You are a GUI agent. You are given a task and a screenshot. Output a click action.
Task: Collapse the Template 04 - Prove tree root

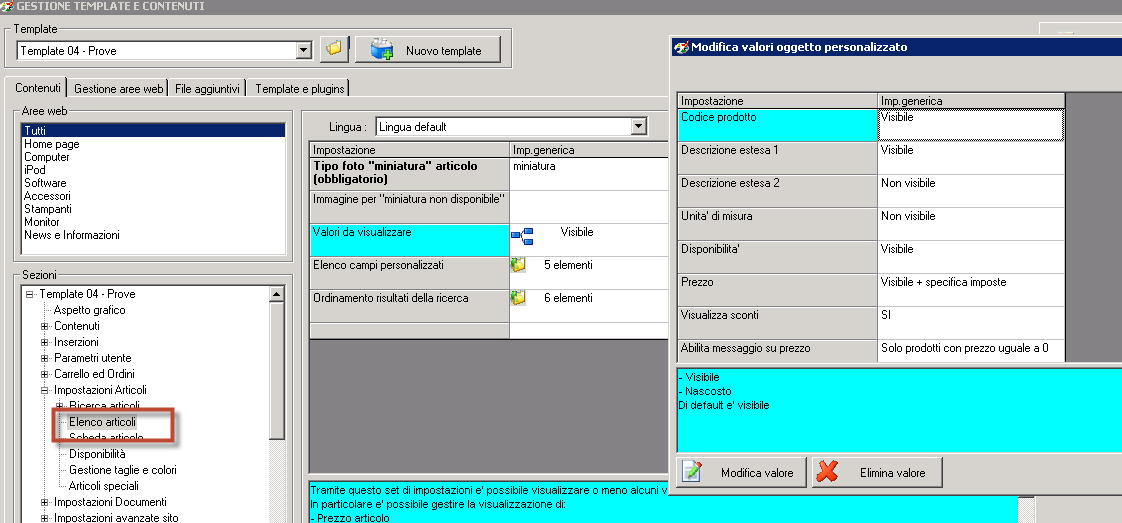29,294
